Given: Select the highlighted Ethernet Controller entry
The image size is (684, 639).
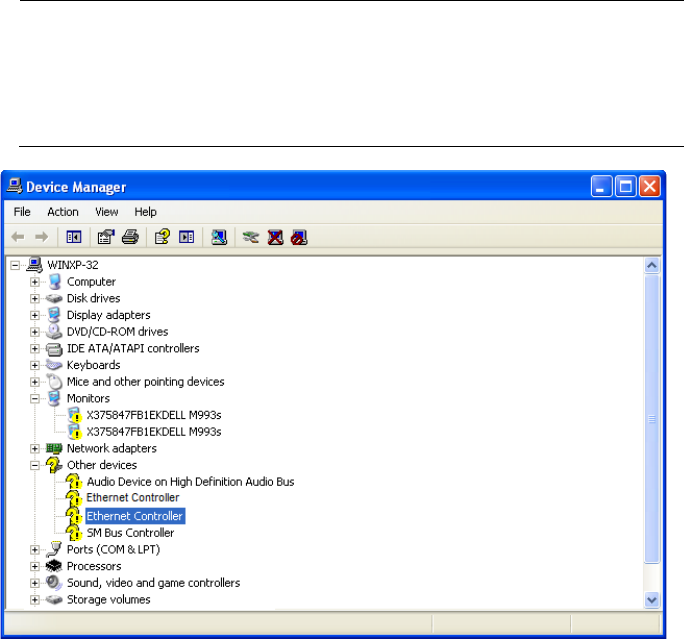Looking at the screenshot, I should (x=135, y=516).
